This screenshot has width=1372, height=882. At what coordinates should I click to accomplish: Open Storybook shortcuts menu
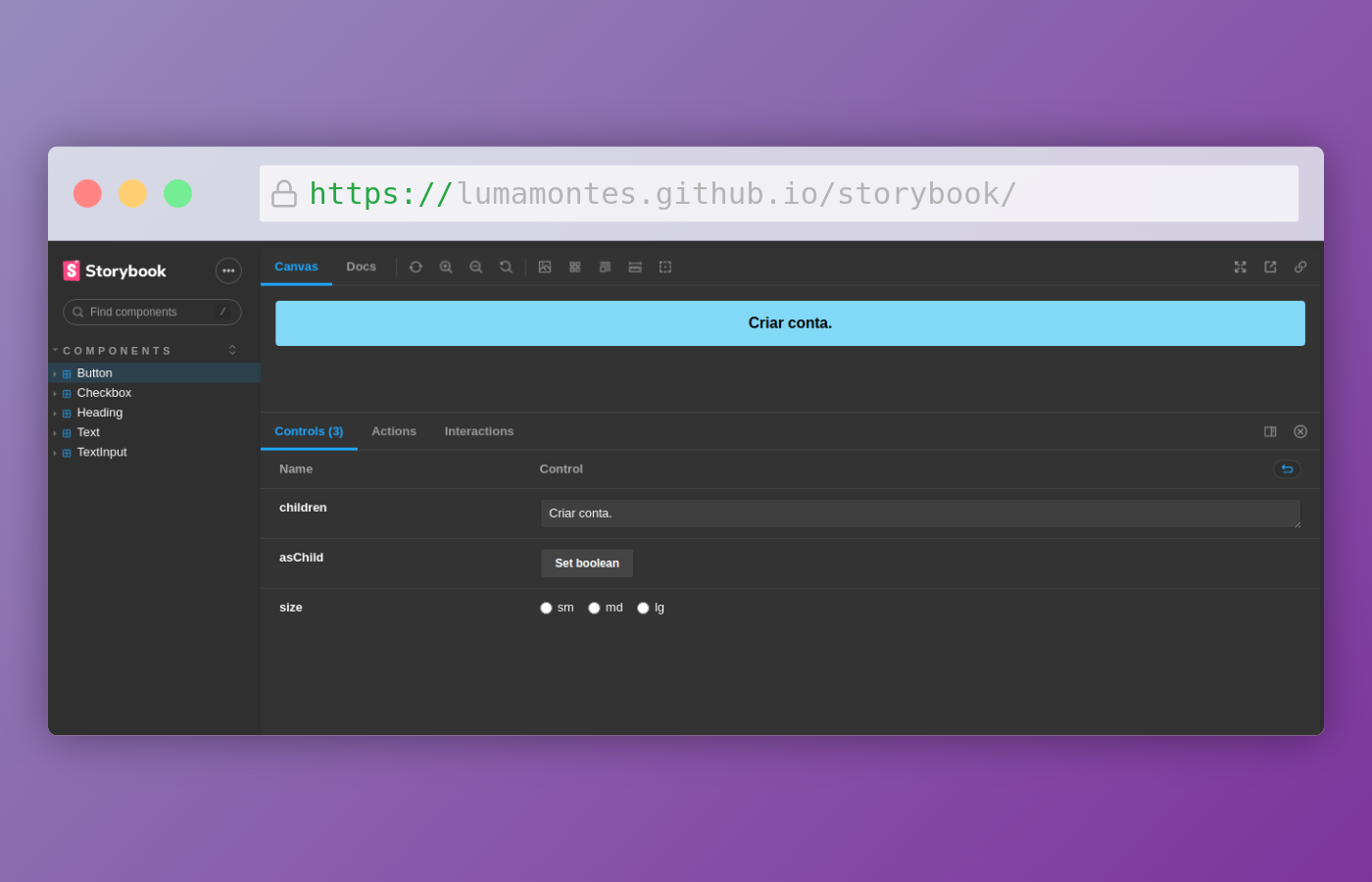point(228,270)
